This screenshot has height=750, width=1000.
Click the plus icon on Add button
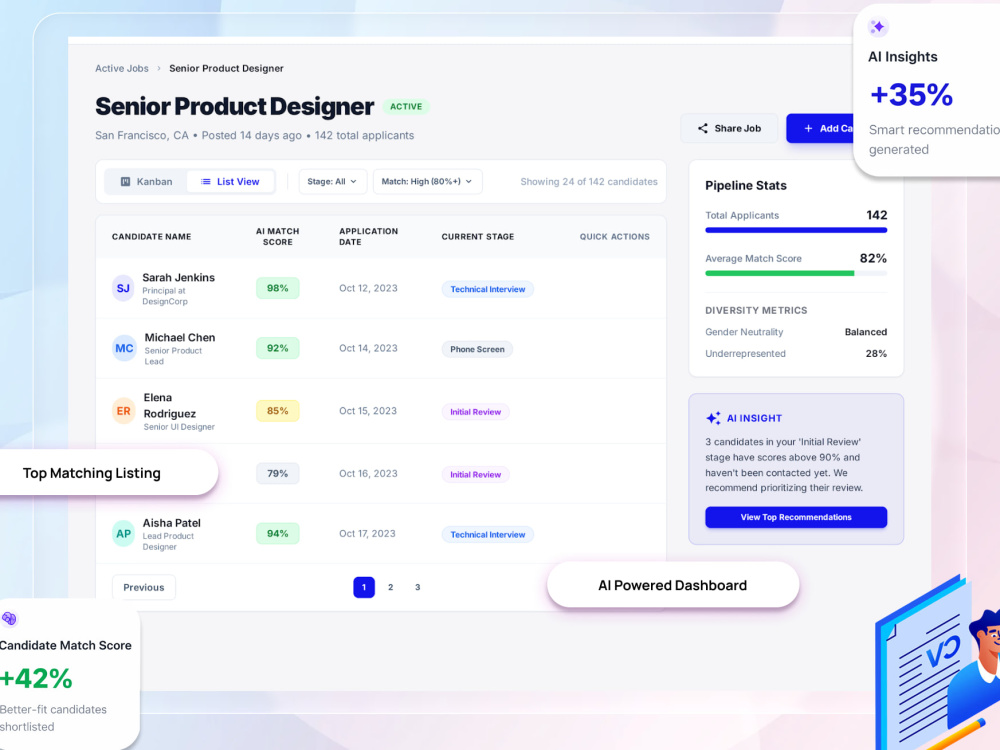[808, 128]
